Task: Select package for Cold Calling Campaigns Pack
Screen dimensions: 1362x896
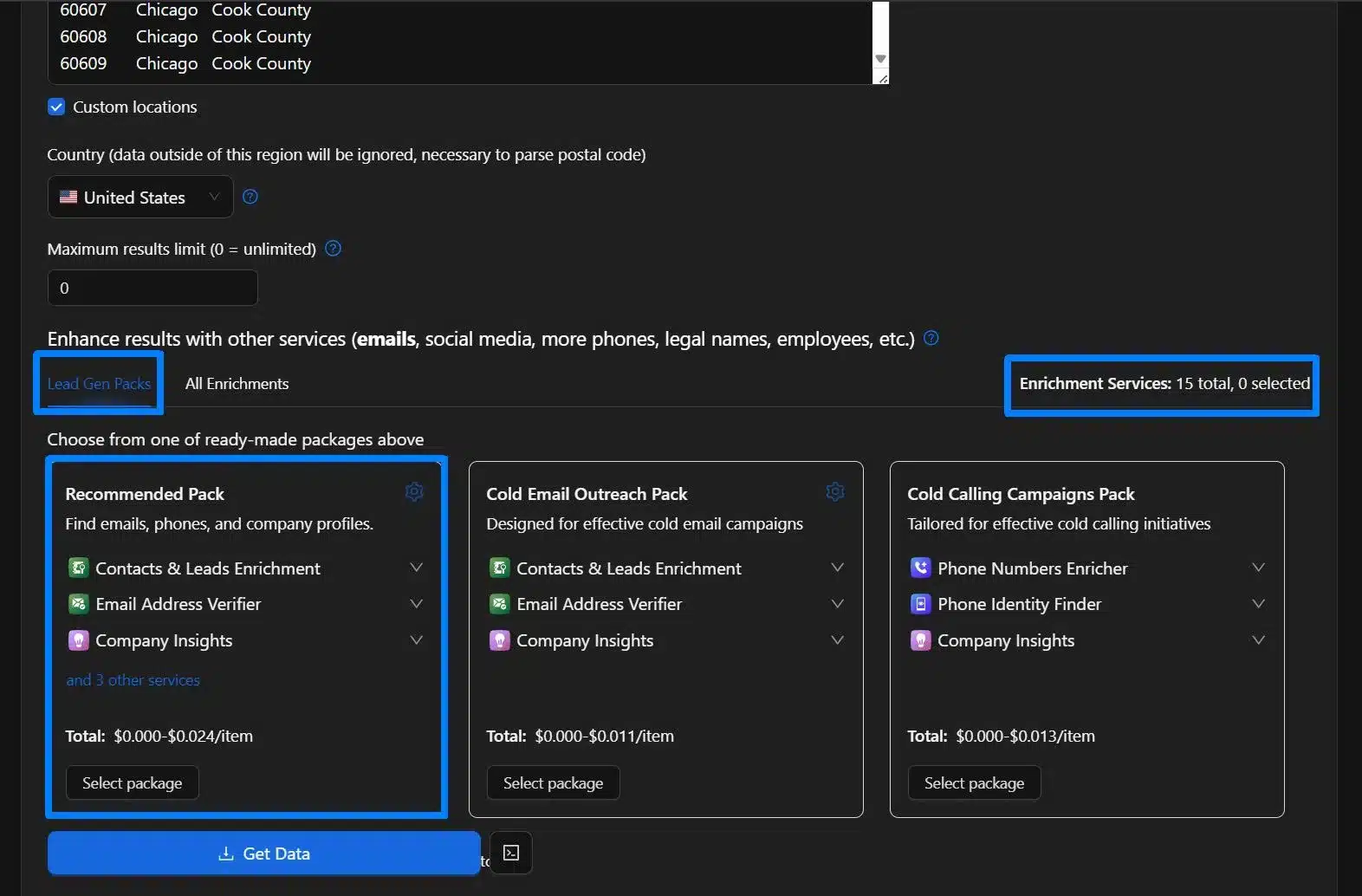Action: click(x=974, y=783)
